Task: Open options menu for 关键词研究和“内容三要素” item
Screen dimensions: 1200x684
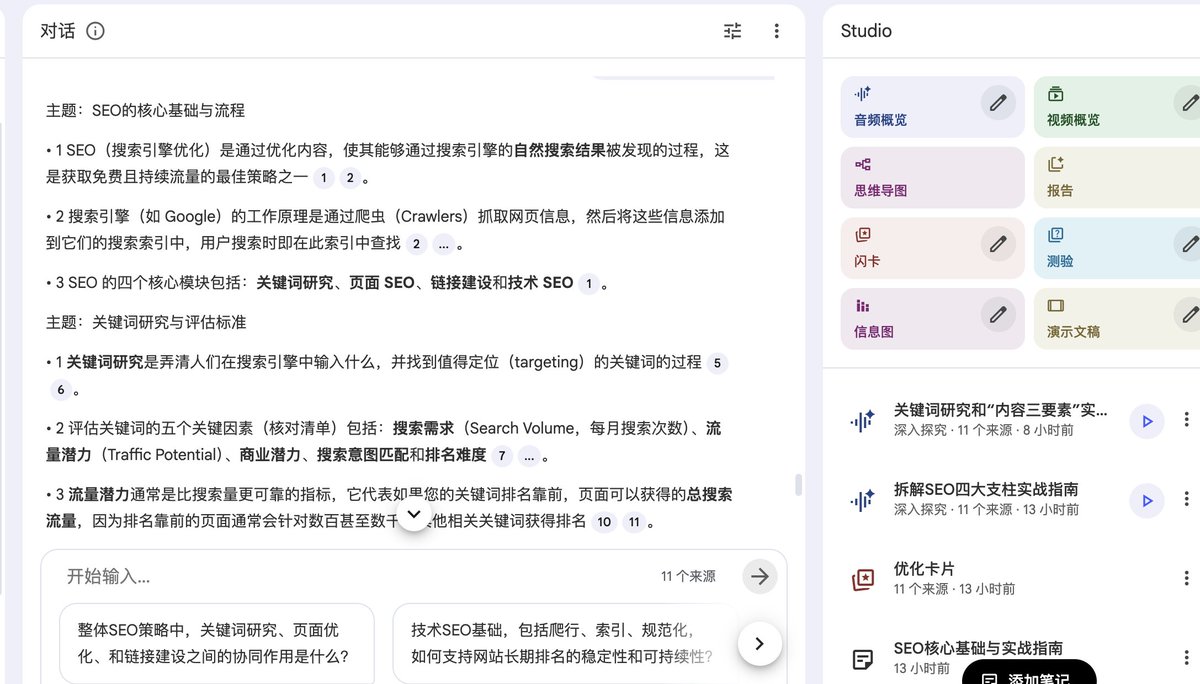Action: [1186, 420]
